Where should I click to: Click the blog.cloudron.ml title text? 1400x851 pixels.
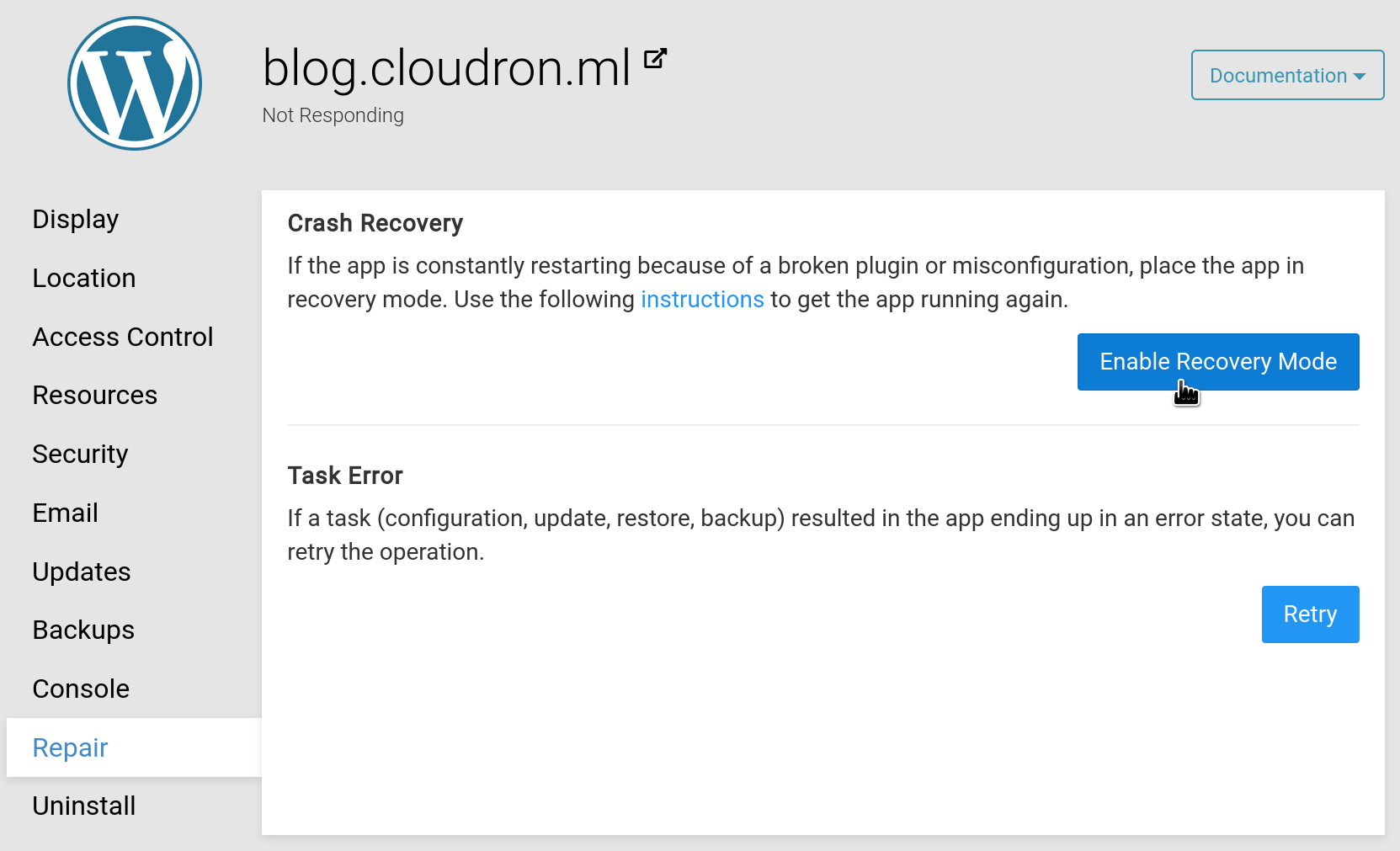[x=446, y=68]
